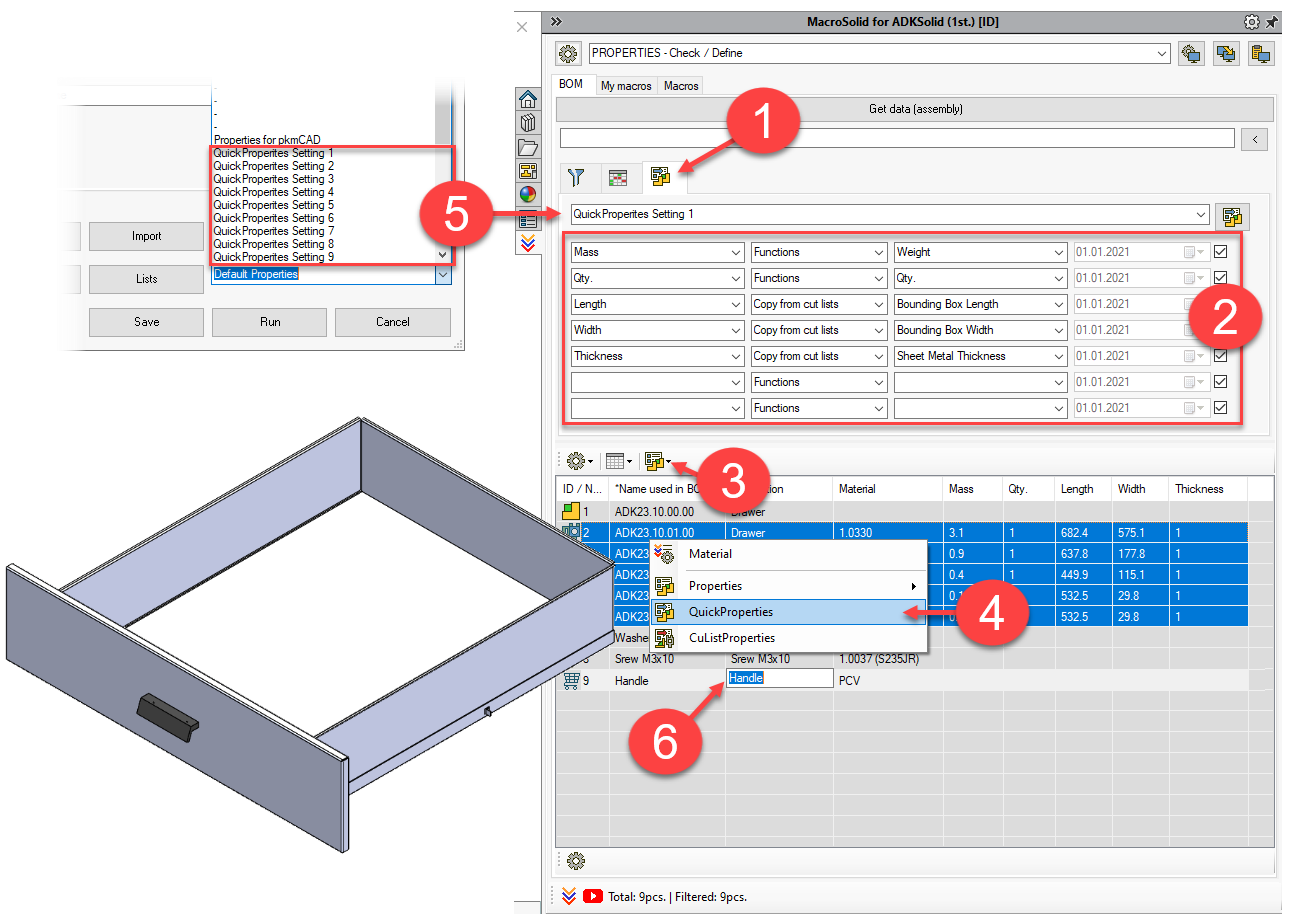Click the Import button in left dialog
Screen dimensions: 1299x924
(146, 236)
